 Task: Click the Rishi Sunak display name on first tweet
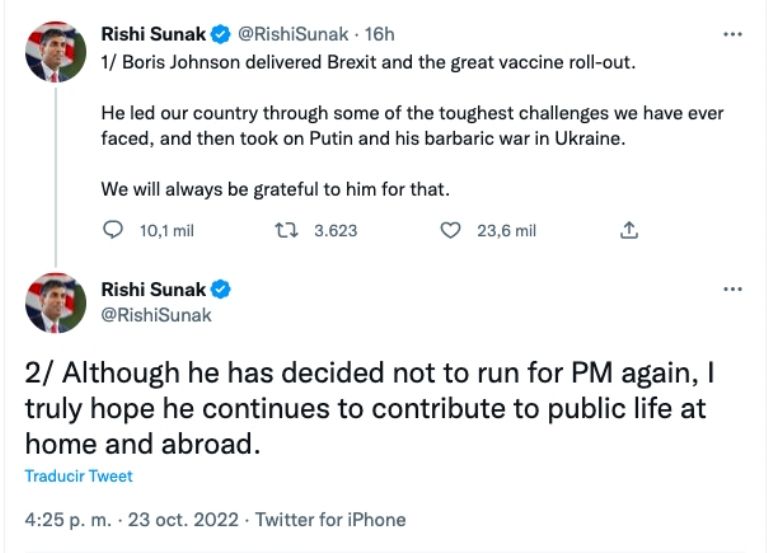click(153, 34)
